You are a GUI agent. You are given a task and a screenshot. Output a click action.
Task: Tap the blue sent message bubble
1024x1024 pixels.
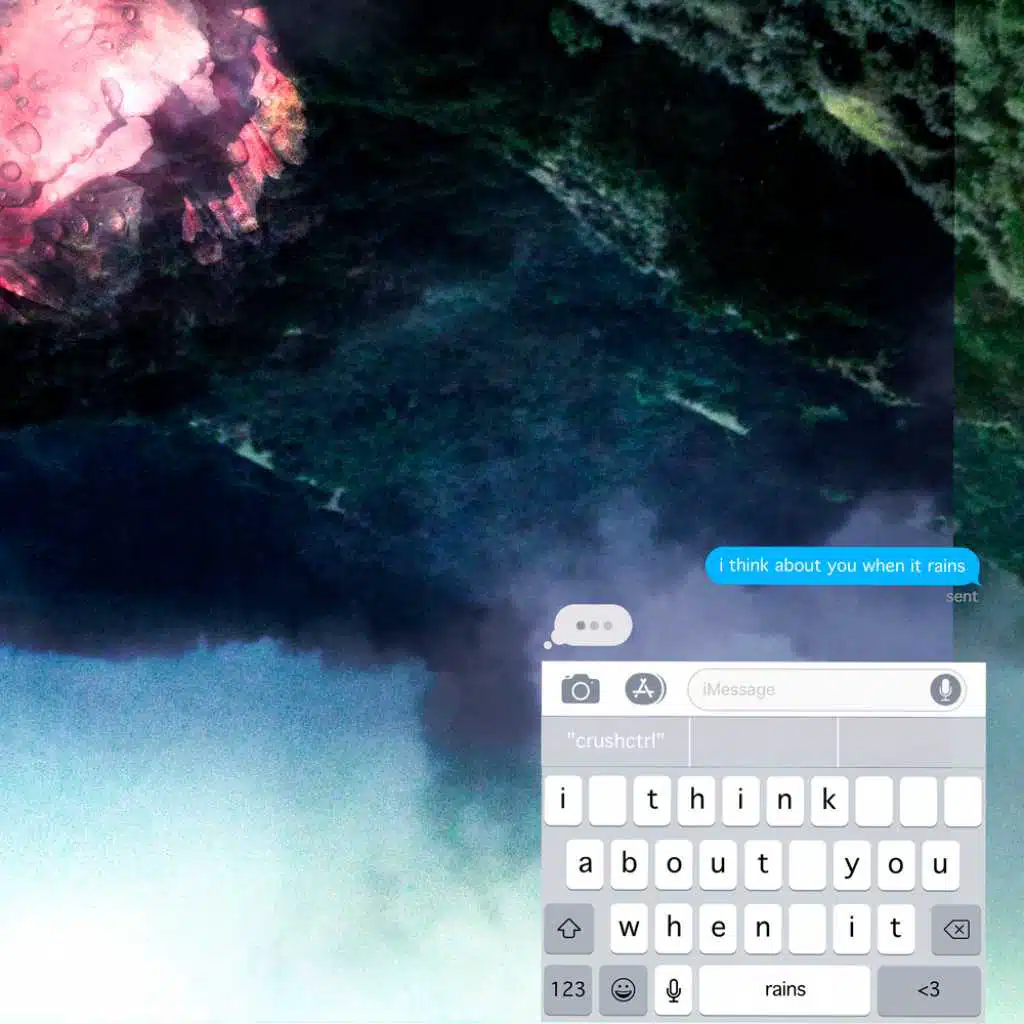pos(841,566)
